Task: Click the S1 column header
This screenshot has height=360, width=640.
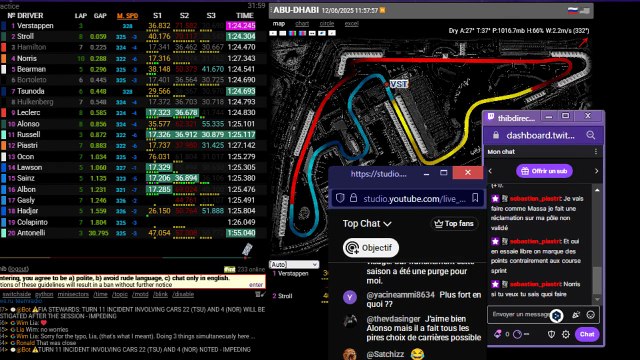Action: tap(157, 16)
